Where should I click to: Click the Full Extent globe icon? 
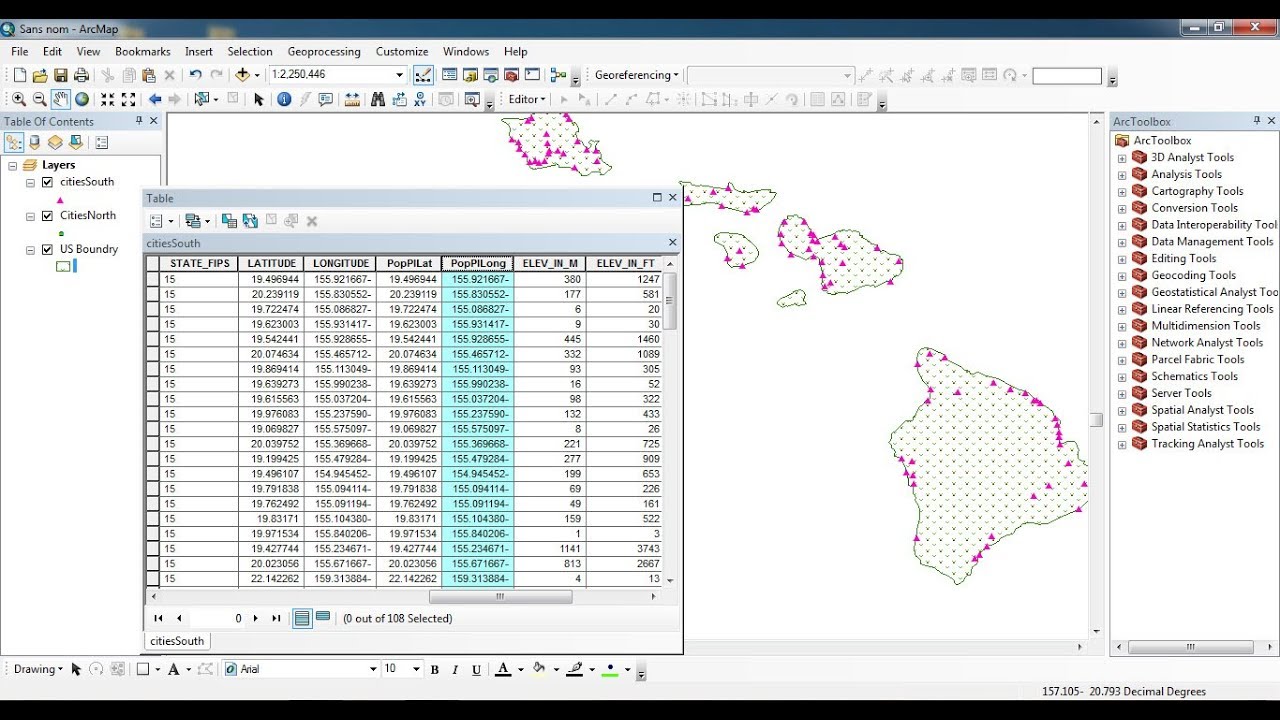click(x=82, y=99)
